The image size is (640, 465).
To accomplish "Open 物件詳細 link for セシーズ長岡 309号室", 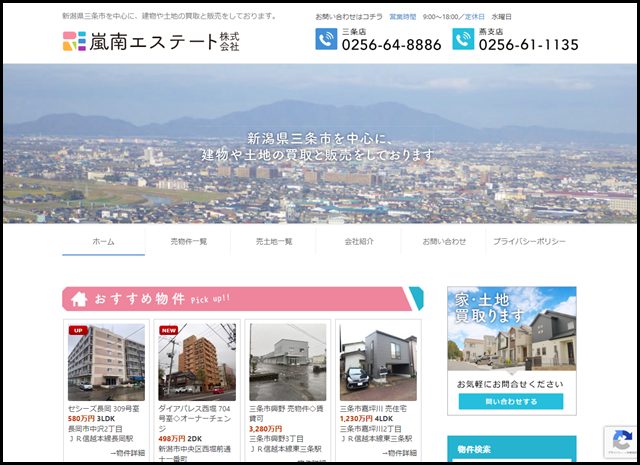I will point(127,453).
